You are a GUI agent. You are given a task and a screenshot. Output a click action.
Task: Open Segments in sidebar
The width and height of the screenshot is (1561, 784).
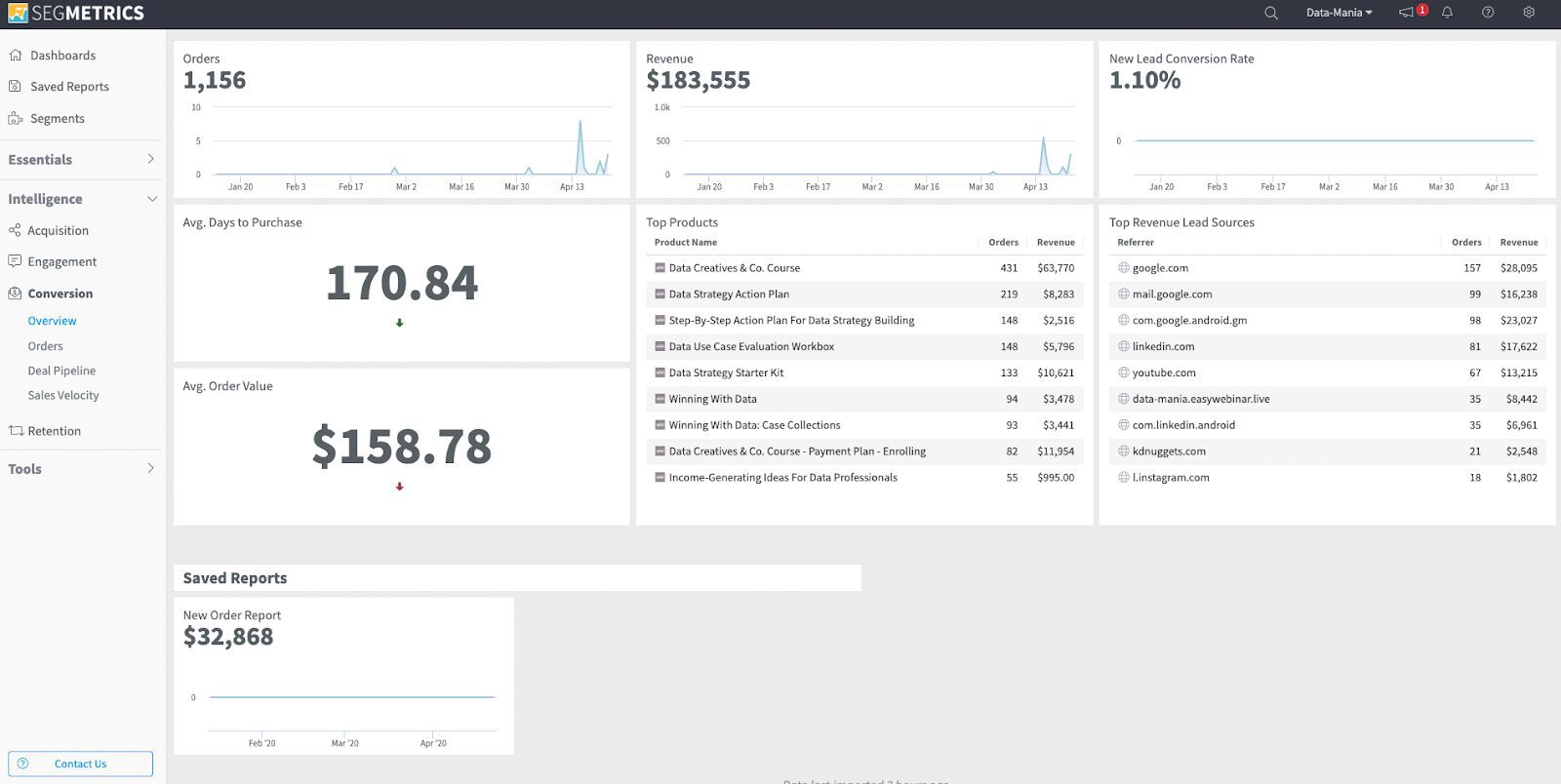57,119
